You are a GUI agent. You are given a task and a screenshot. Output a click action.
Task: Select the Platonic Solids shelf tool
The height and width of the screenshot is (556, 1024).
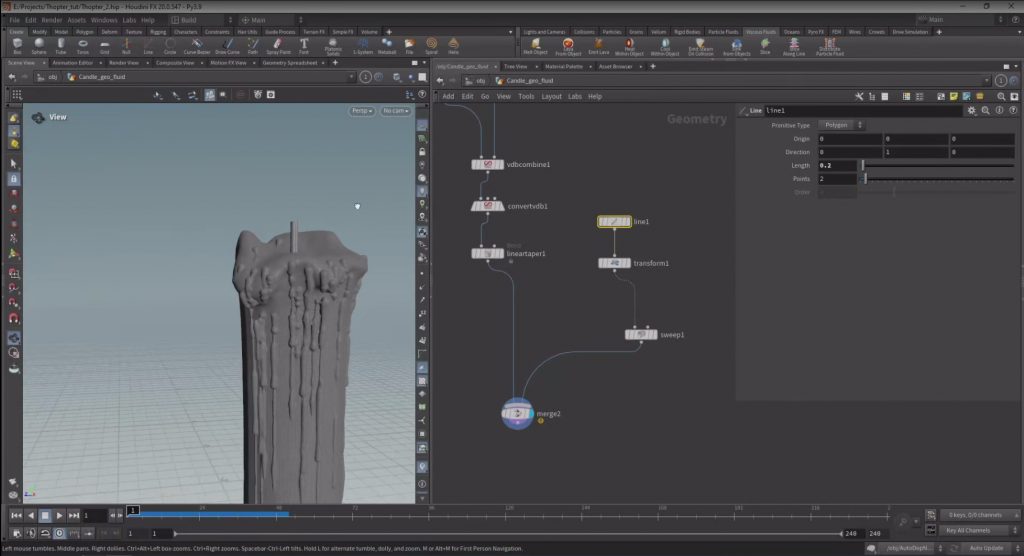tap(333, 46)
